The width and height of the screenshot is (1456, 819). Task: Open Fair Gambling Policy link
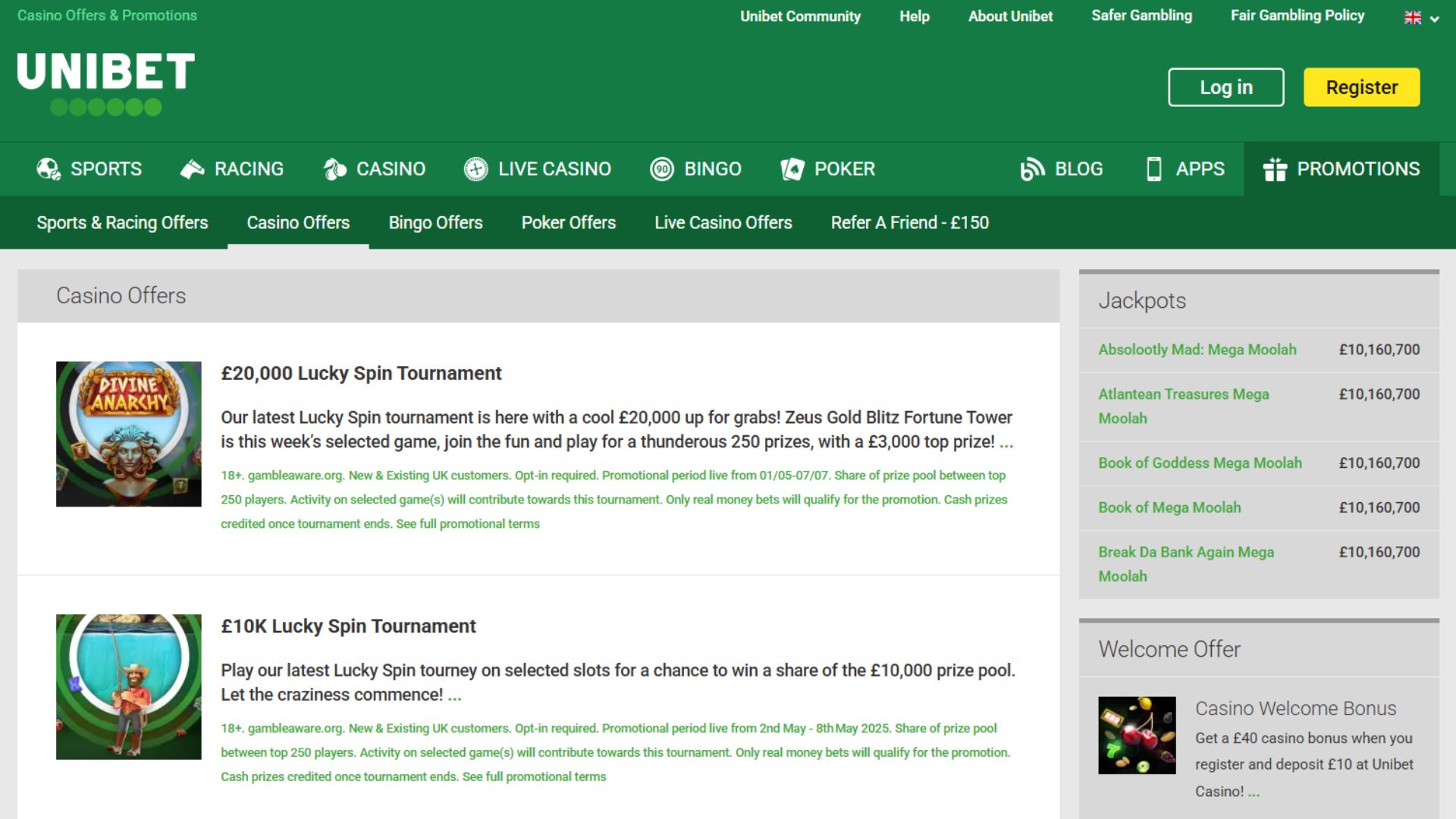[x=1298, y=15]
